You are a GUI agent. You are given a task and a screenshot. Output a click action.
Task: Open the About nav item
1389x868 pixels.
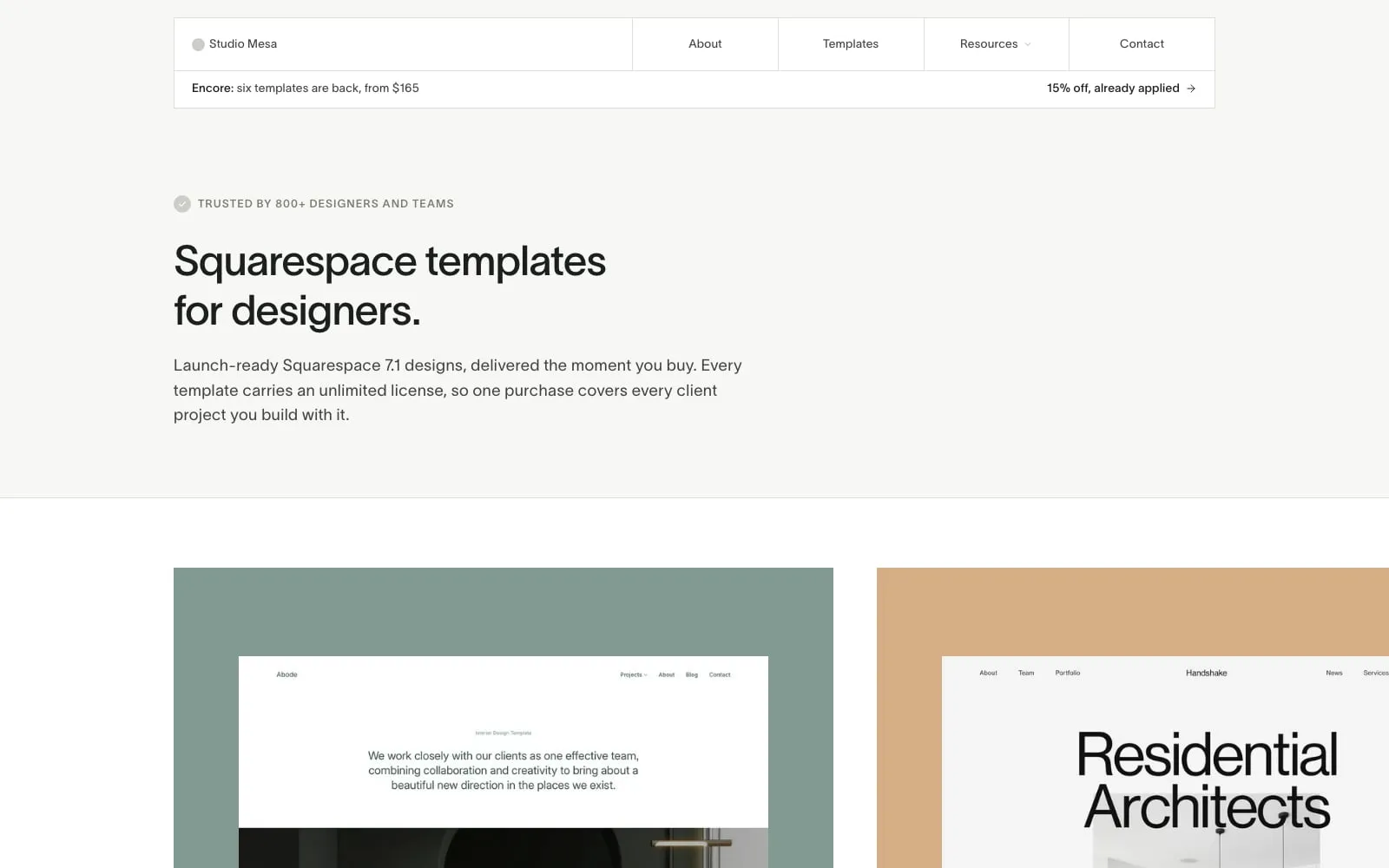(x=705, y=44)
